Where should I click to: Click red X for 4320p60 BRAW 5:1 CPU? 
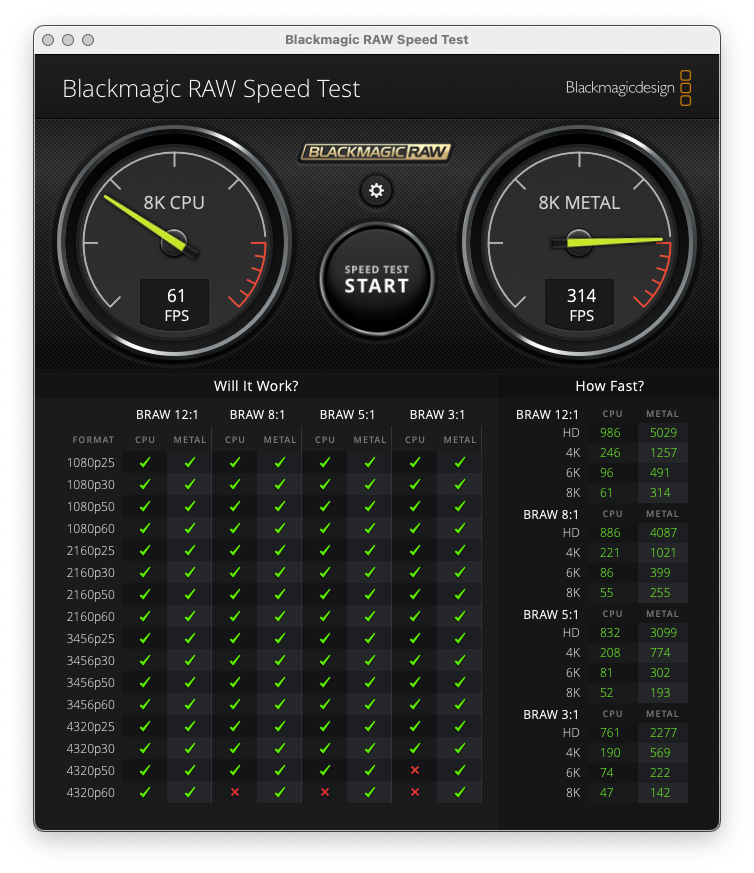pos(325,792)
